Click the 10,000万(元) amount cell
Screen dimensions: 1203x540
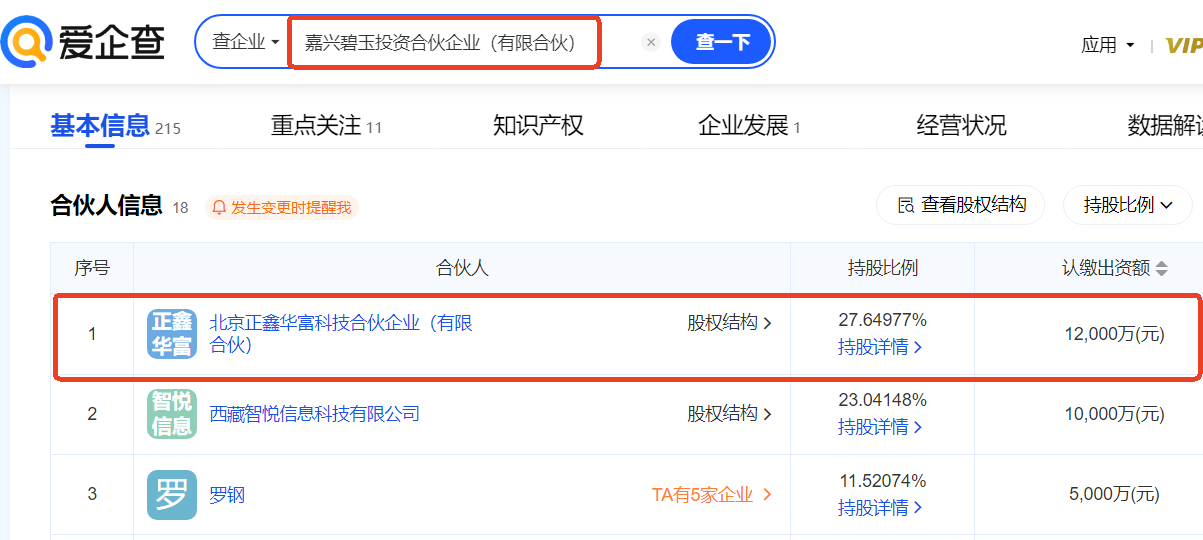click(x=1114, y=414)
